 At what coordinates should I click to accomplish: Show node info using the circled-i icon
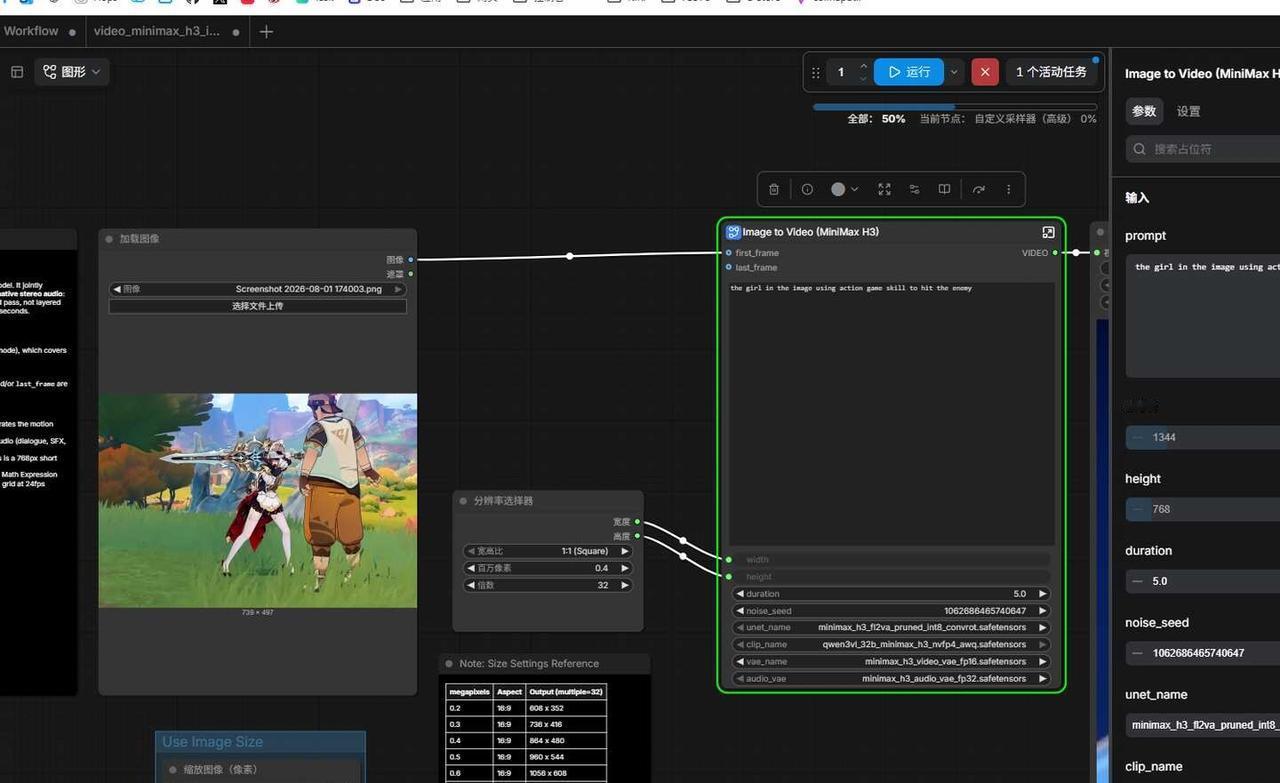pos(807,189)
